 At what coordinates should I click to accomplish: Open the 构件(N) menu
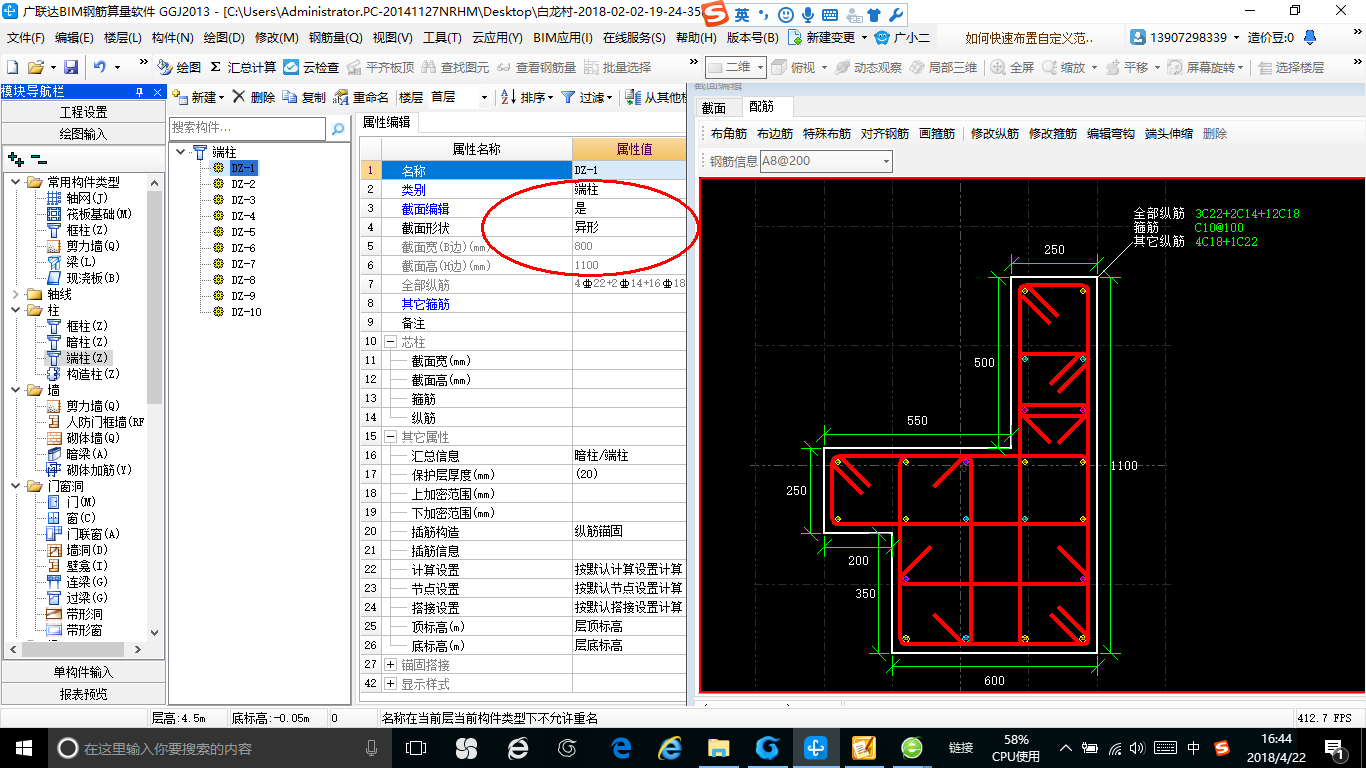[x=173, y=38]
